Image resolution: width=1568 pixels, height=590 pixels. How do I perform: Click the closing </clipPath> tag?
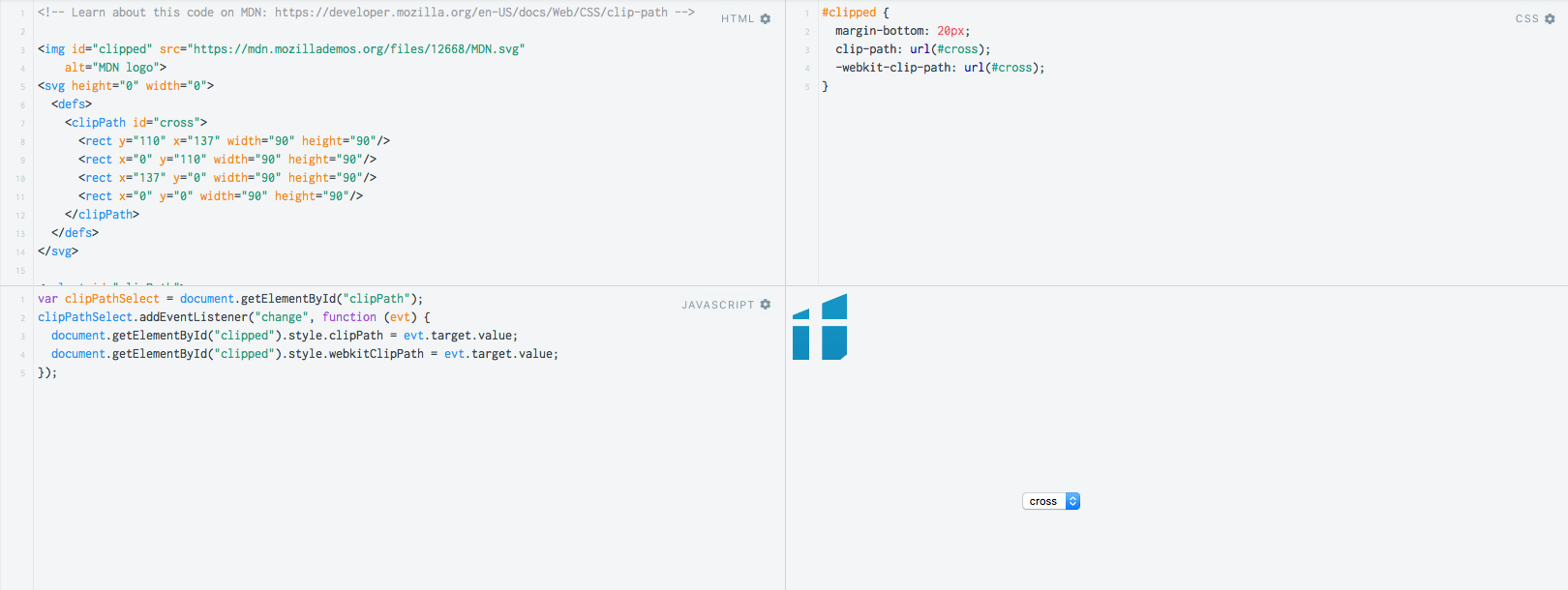point(102,215)
